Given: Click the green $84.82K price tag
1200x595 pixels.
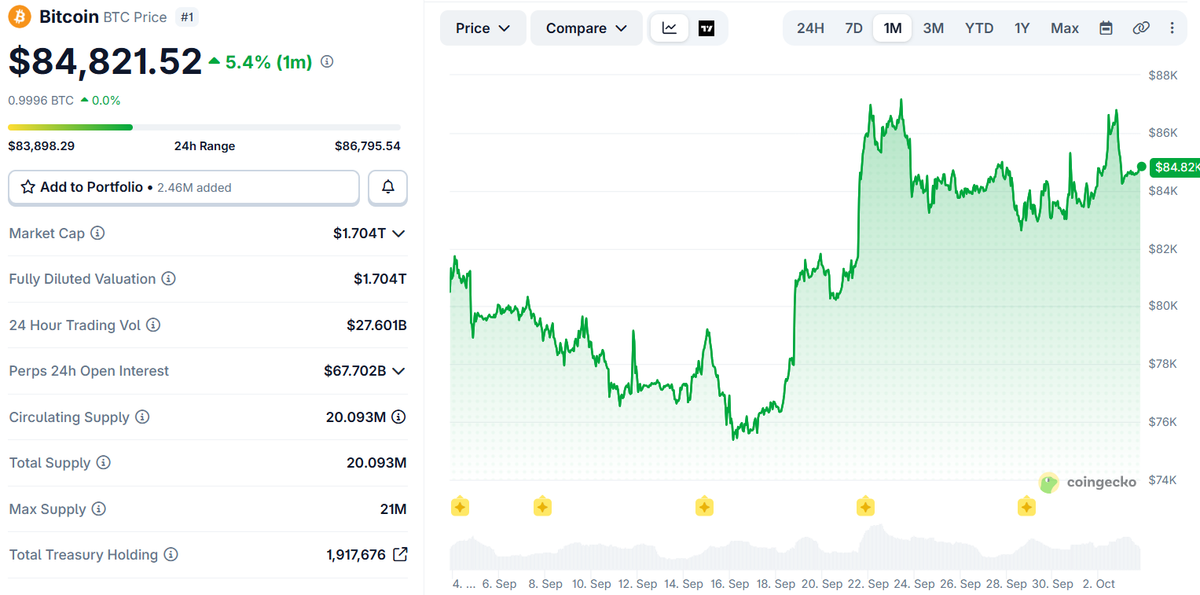Looking at the screenshot, I should click(x=1175, y=167).
